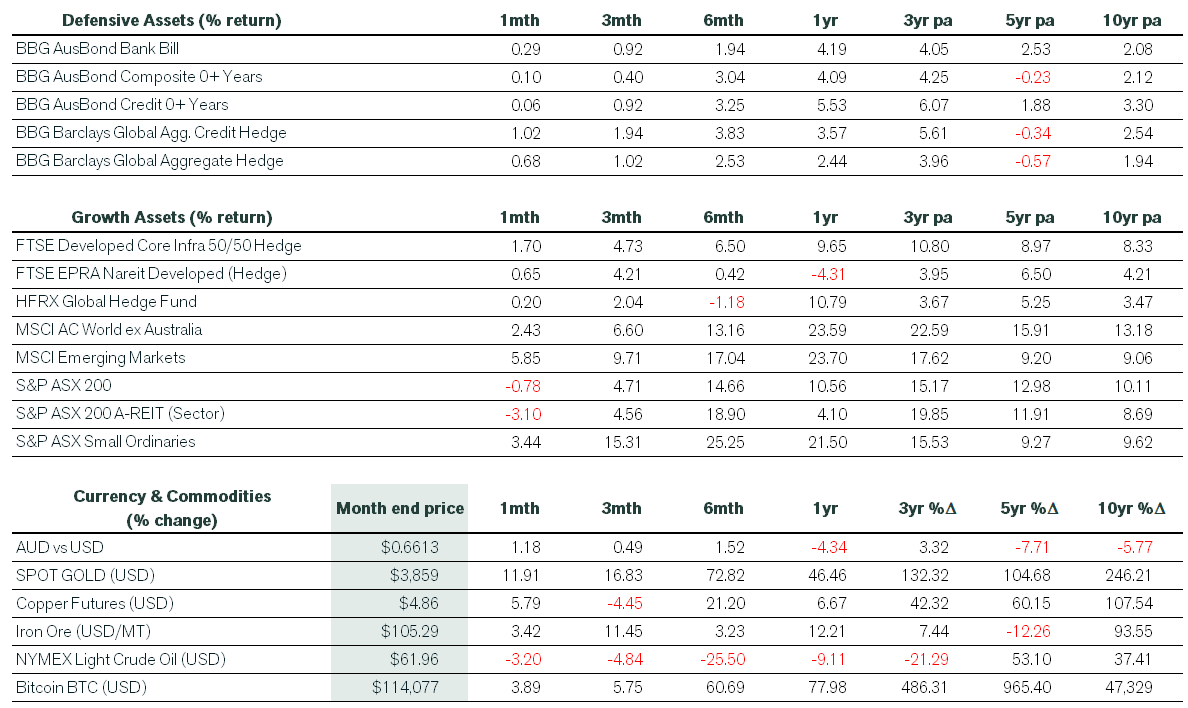This screenshot has height=708, width=1188.
Task: Click the Defensive Assets (% return) table header
Action: point(171,20)
